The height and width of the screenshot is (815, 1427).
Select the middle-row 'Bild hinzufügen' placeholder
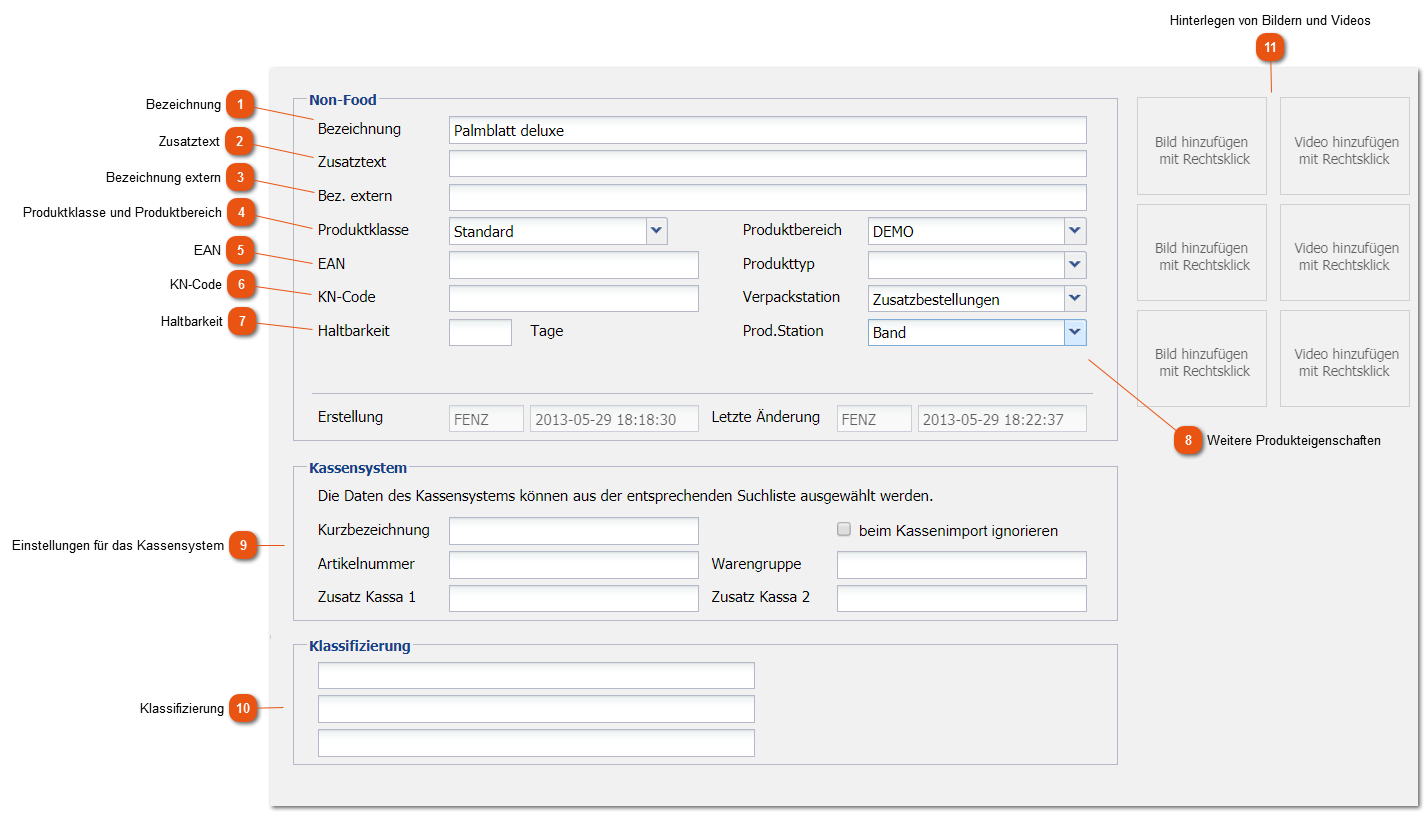(x=1202, y=252)
